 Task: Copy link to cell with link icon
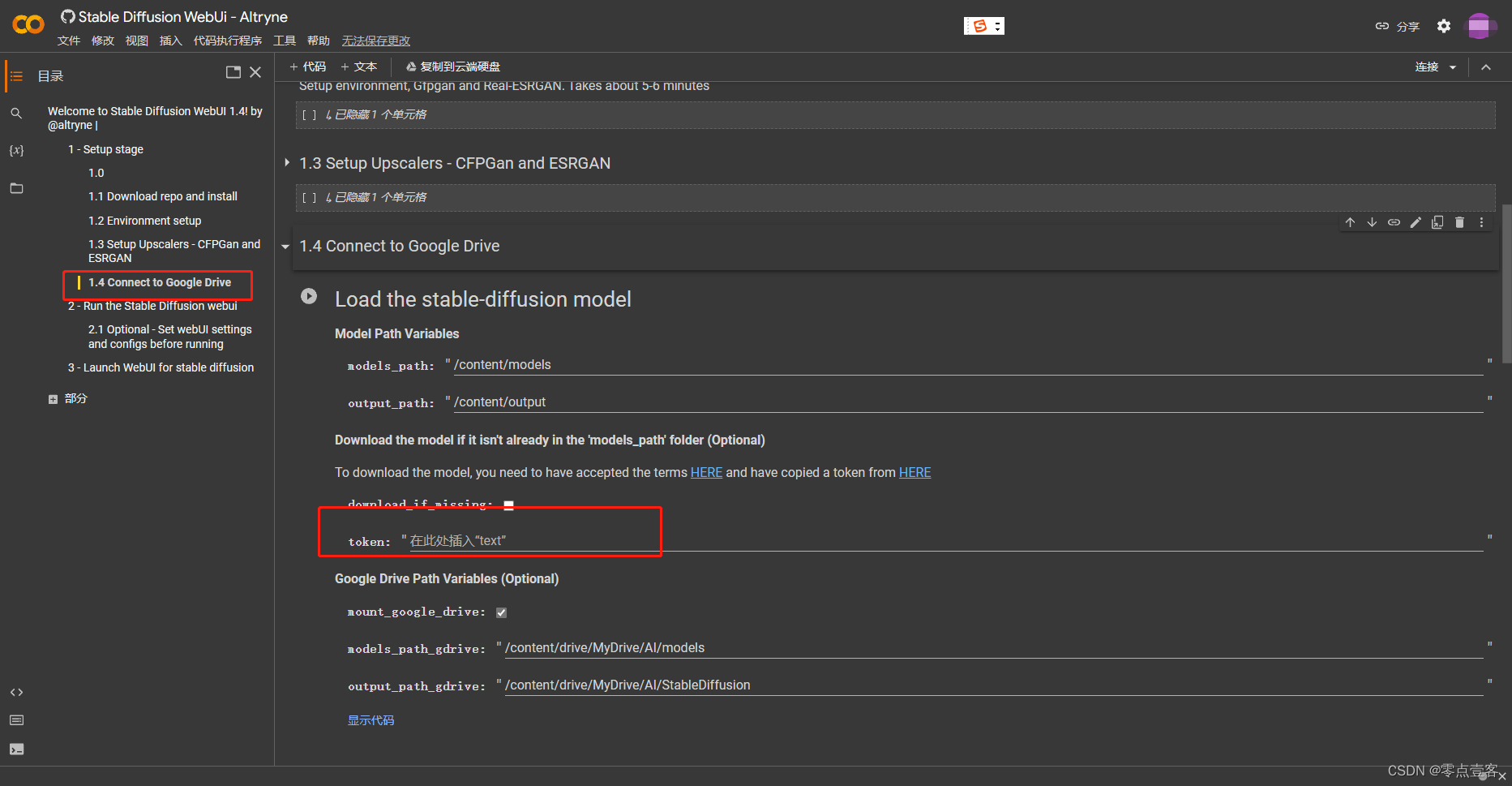click(1394, 221)
